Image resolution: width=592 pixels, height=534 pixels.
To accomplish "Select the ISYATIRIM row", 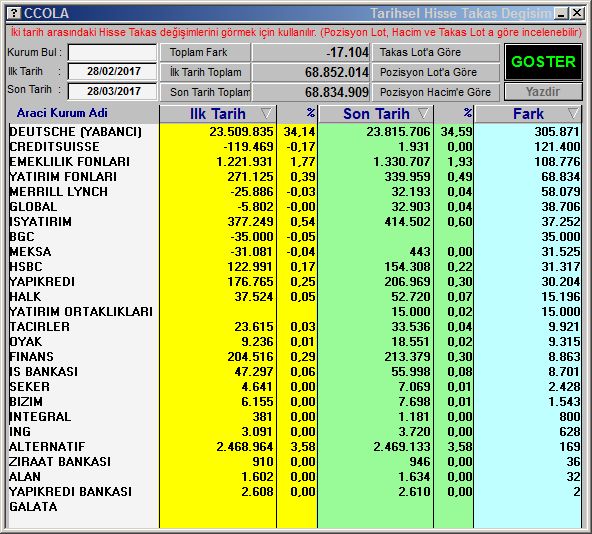I will point(294,222).
